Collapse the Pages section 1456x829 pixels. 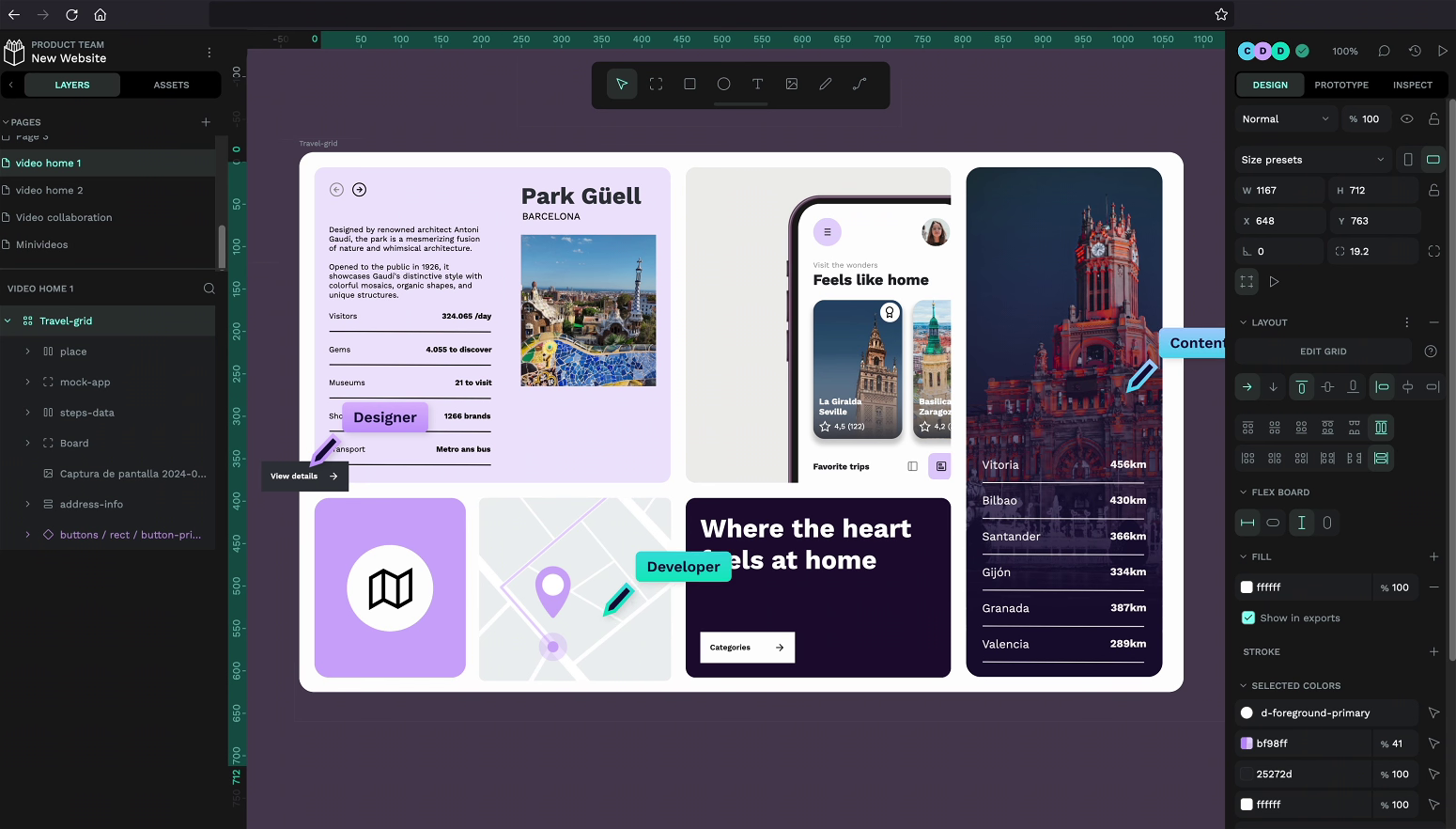pos(6,122)
